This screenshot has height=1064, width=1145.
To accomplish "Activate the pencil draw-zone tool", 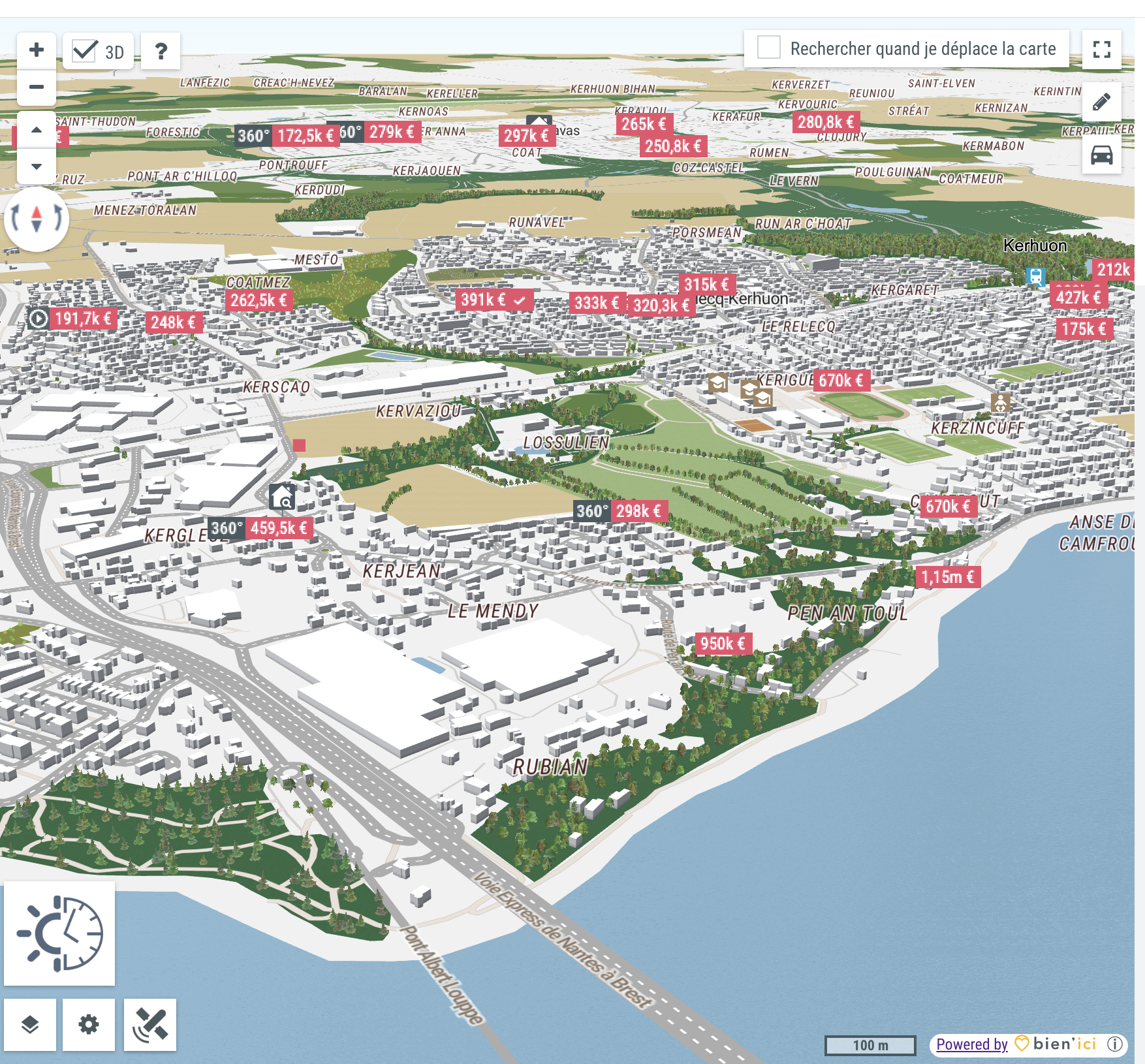I will pyautogui.click(x=1101, y=102).
